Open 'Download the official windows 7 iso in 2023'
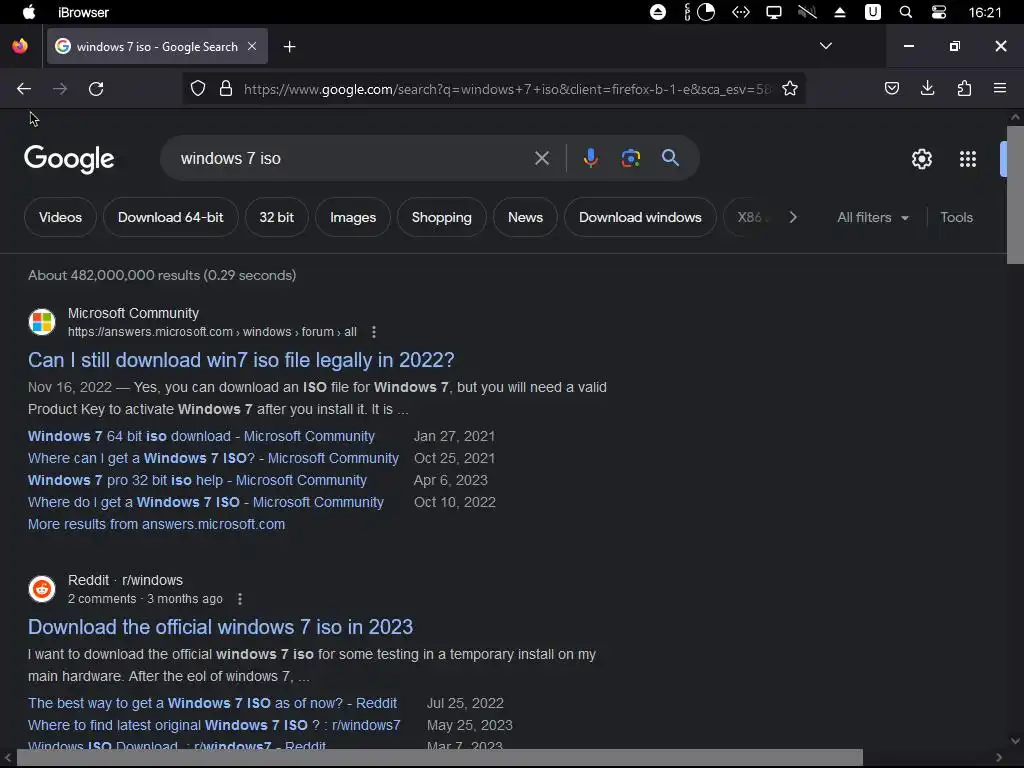 (x=220, y=627)
